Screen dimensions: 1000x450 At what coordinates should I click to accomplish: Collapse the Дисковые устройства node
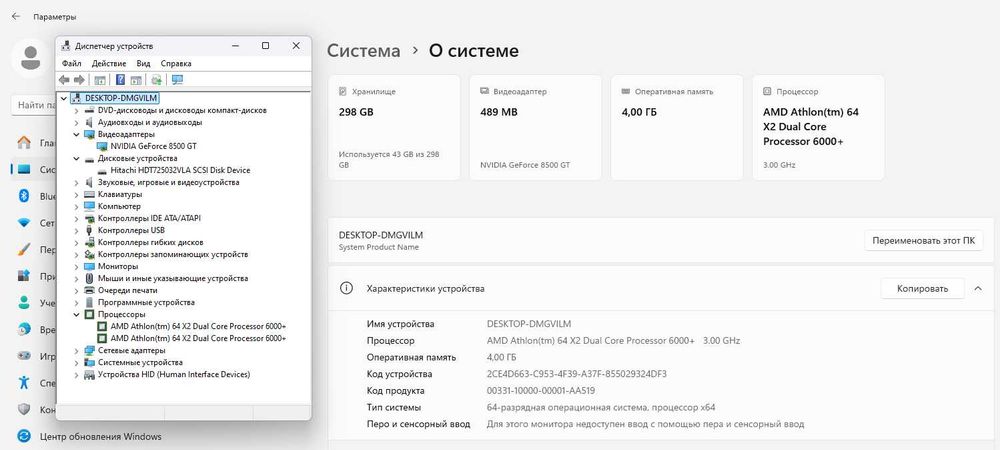coord(77,158)
